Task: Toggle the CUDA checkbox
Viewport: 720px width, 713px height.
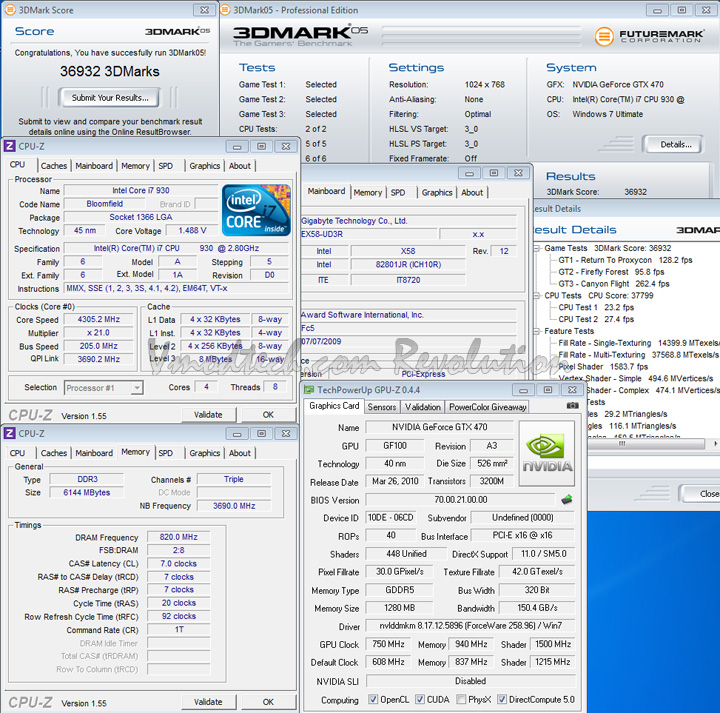Action: (x=420, y=699)
